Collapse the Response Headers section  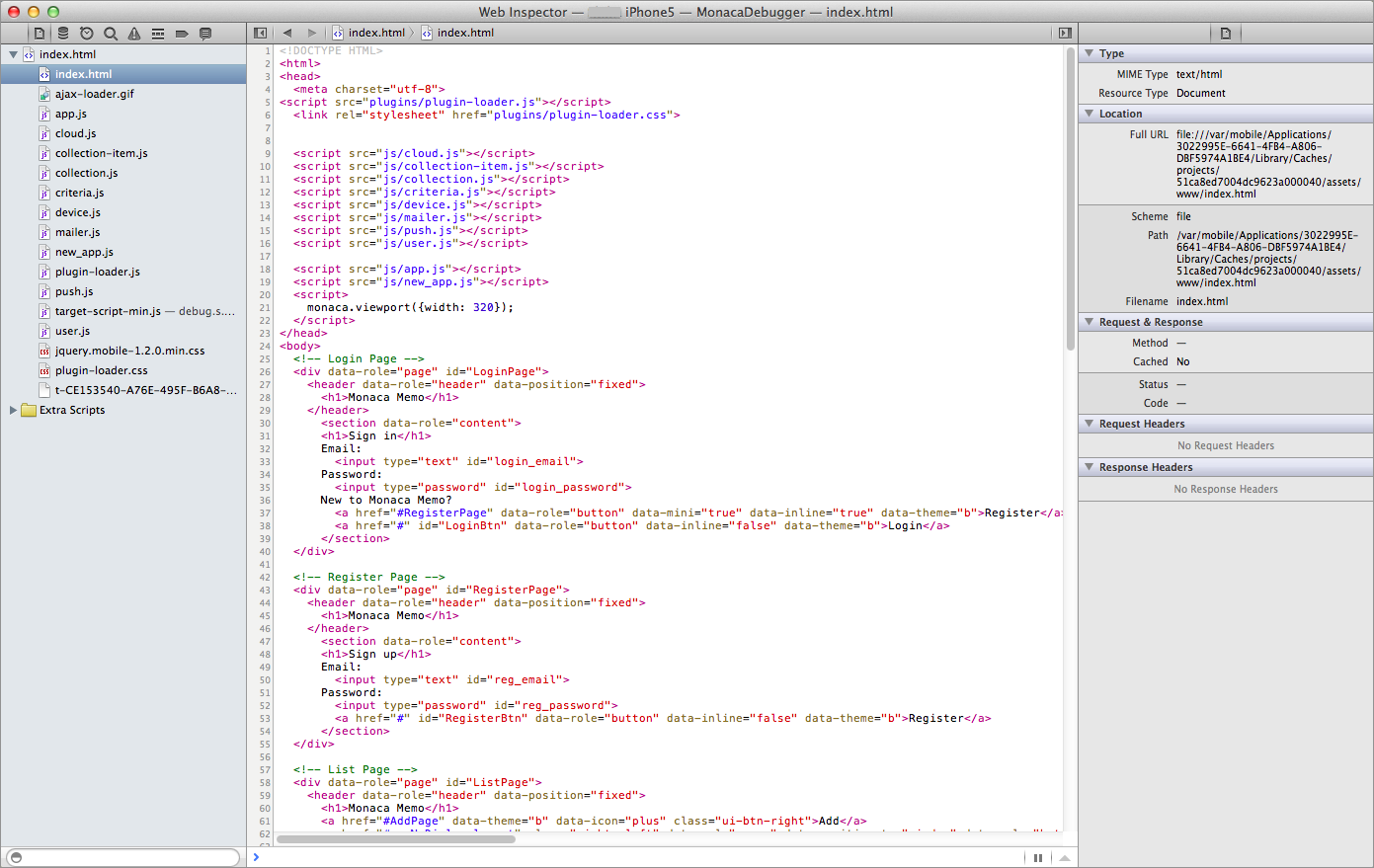(1090, 467)
